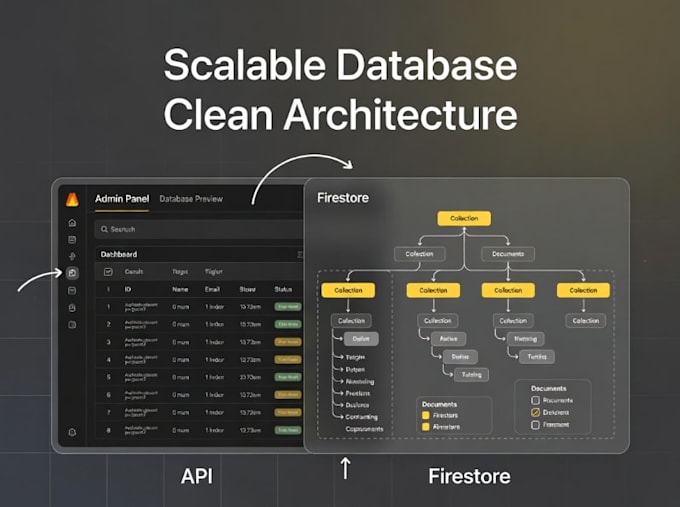Click the green status badge in row 5
Image resolution: width=680 pixels, height=507 pixels.
point(288,377)
